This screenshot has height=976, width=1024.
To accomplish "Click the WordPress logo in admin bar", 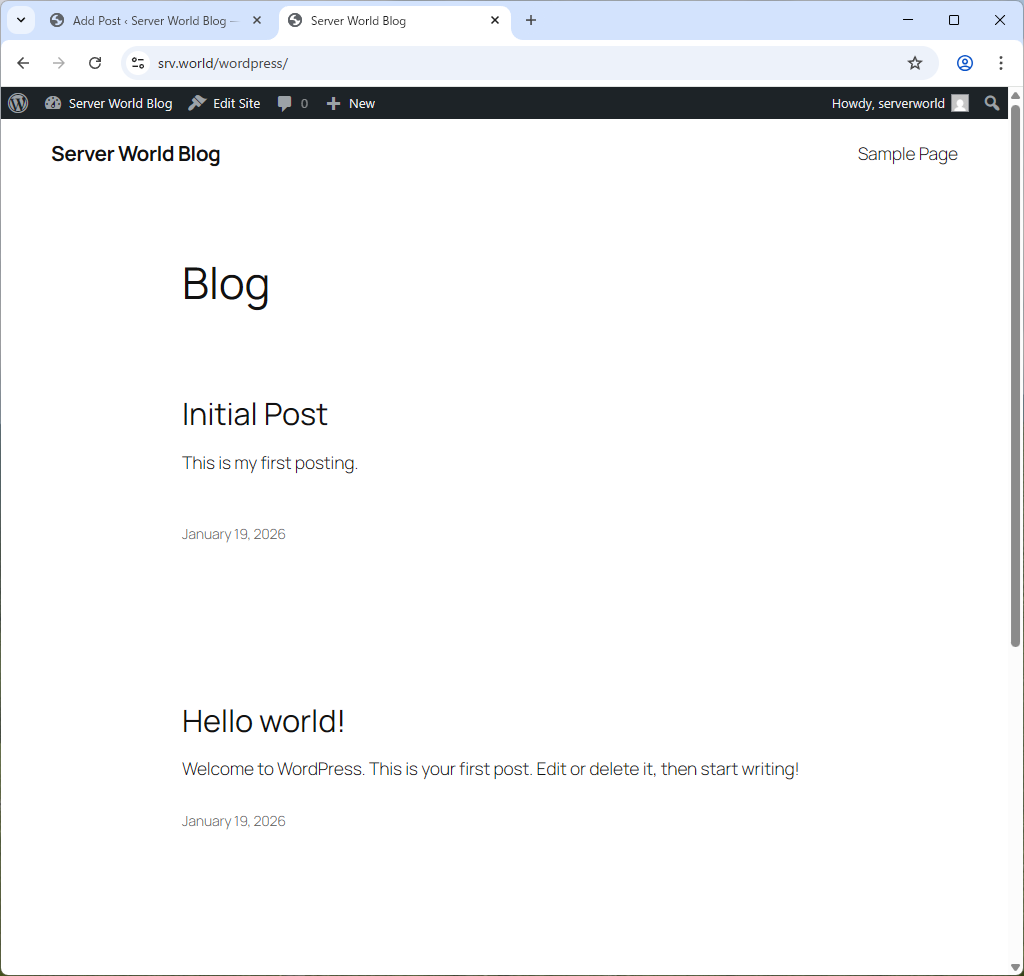I will click(17, 103).
